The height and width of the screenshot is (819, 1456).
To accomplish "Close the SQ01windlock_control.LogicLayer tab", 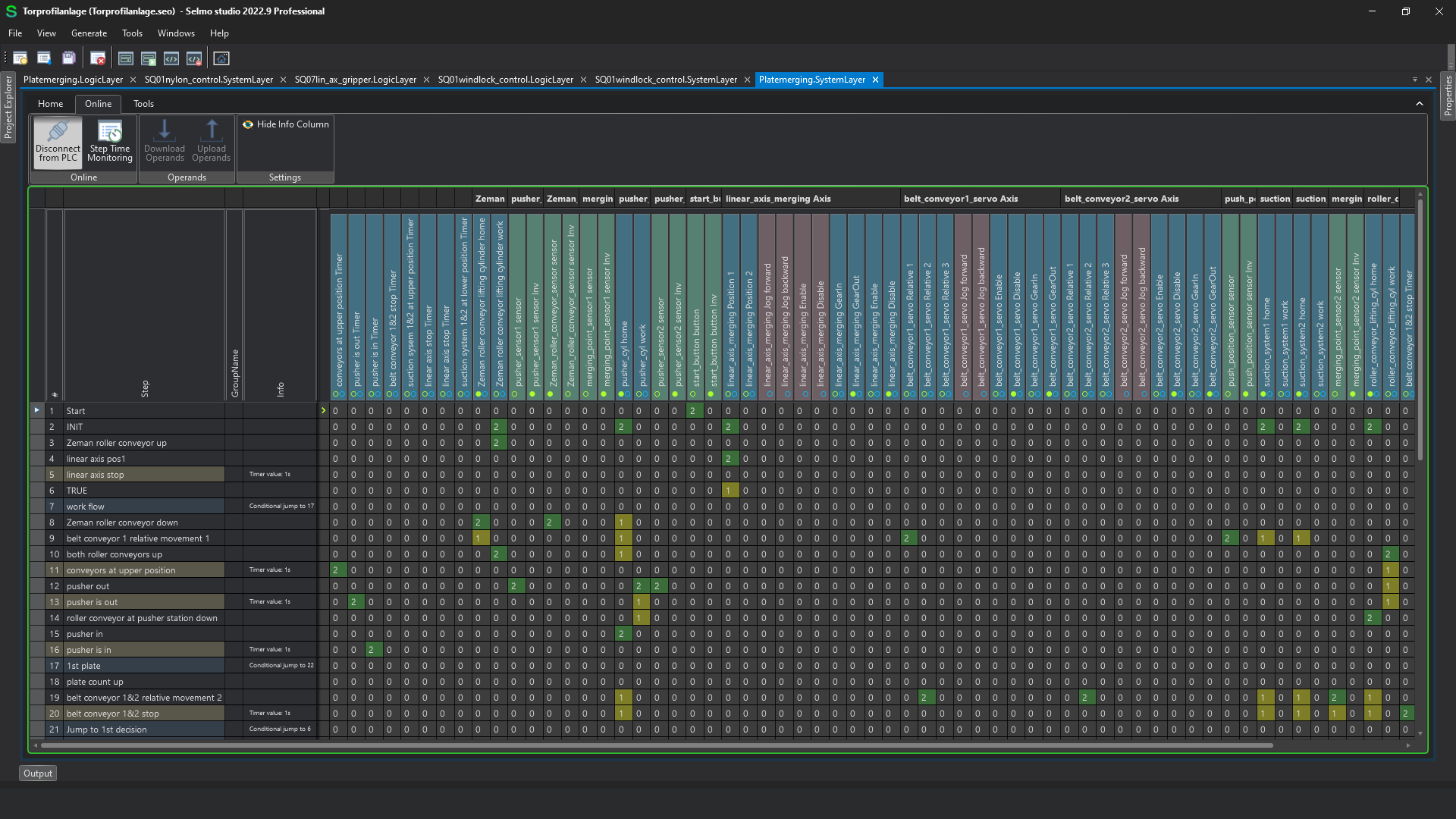I will 583,80.
